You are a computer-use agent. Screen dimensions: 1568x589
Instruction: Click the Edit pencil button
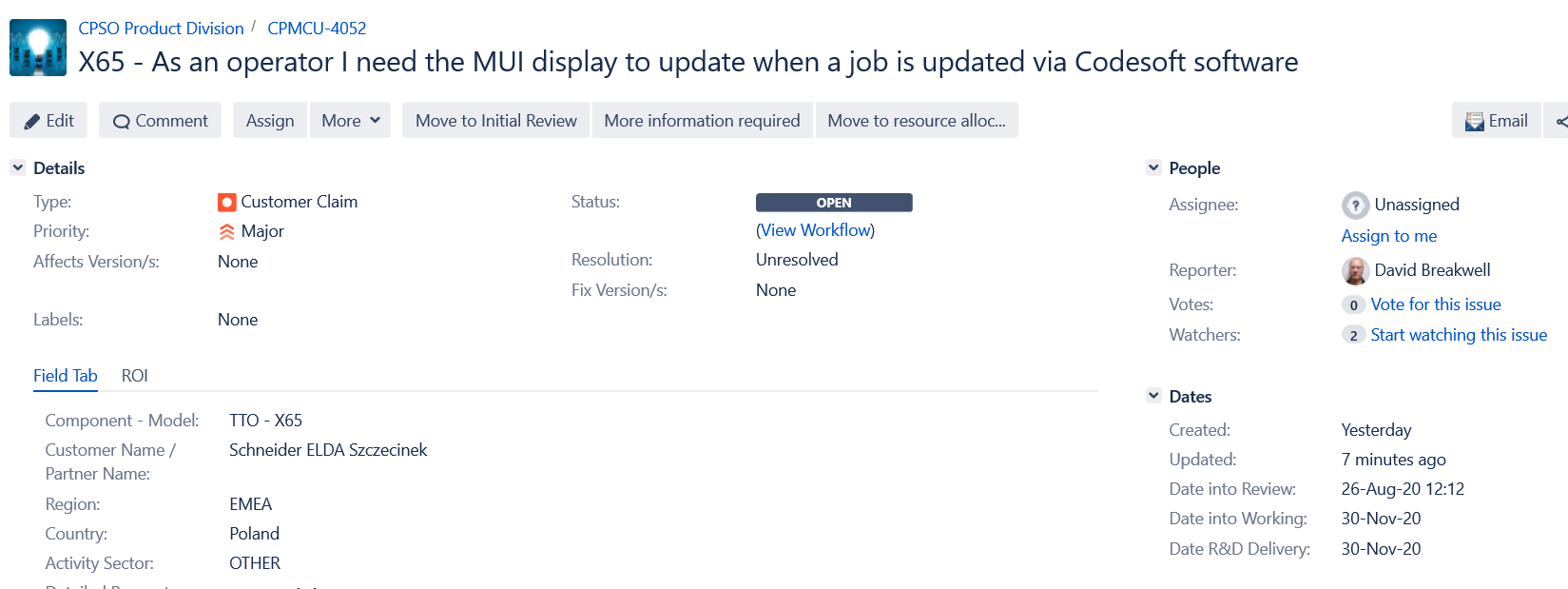[x=48, y=121]
